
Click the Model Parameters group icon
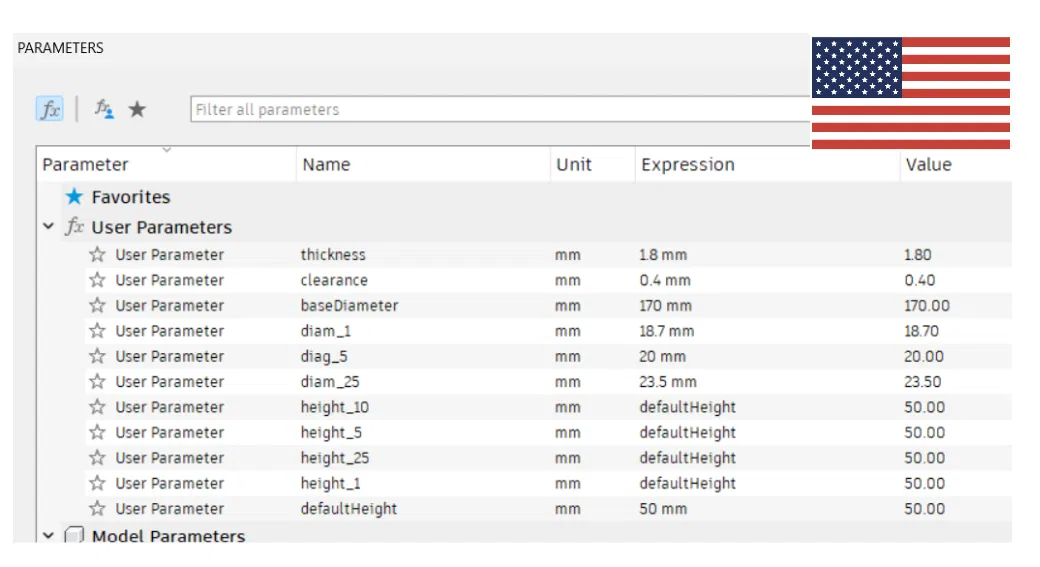point(75,536)
